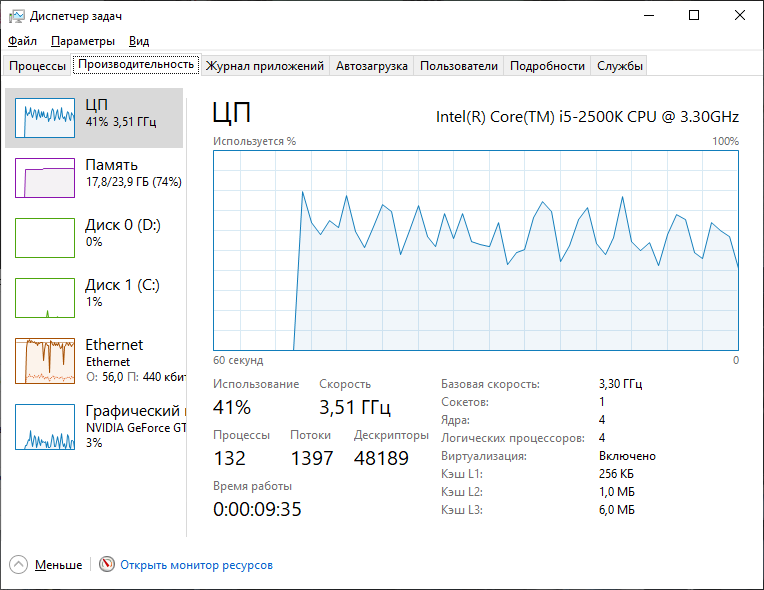The image size is (764, 590).
Task: Click the main CPU usage graph
Action: point(476,250)
